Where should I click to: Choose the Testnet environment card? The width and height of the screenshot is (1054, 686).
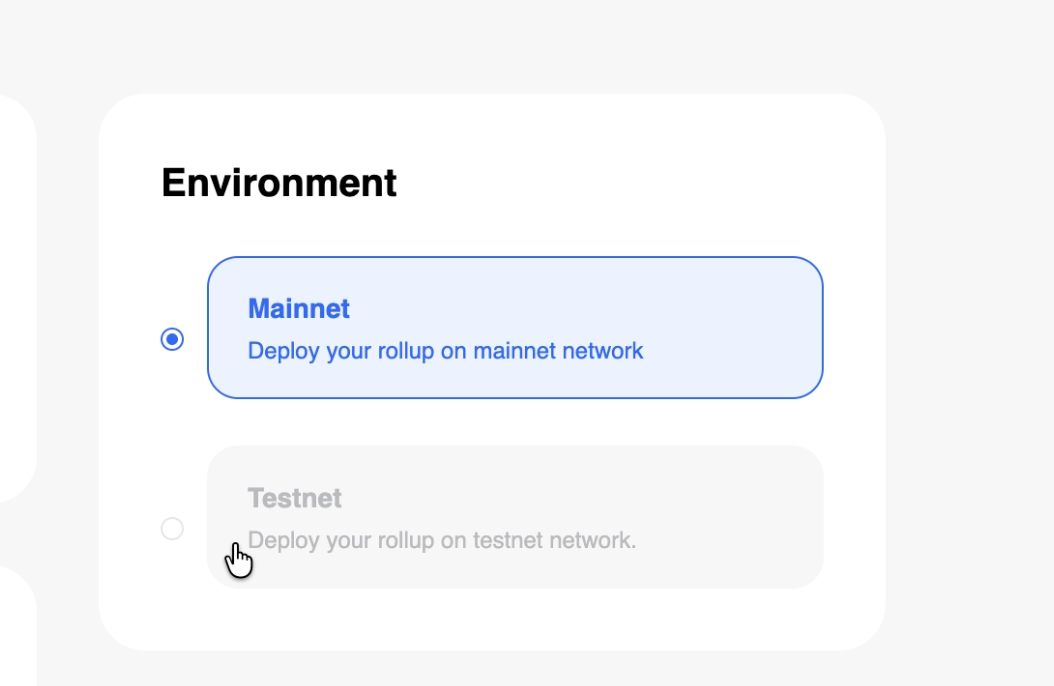point(514,517)
